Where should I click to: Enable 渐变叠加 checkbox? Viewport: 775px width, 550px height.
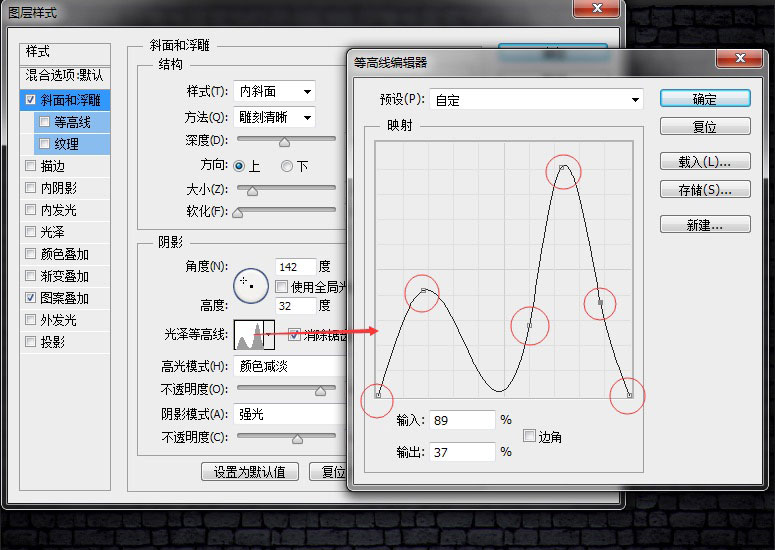(31, 275)
